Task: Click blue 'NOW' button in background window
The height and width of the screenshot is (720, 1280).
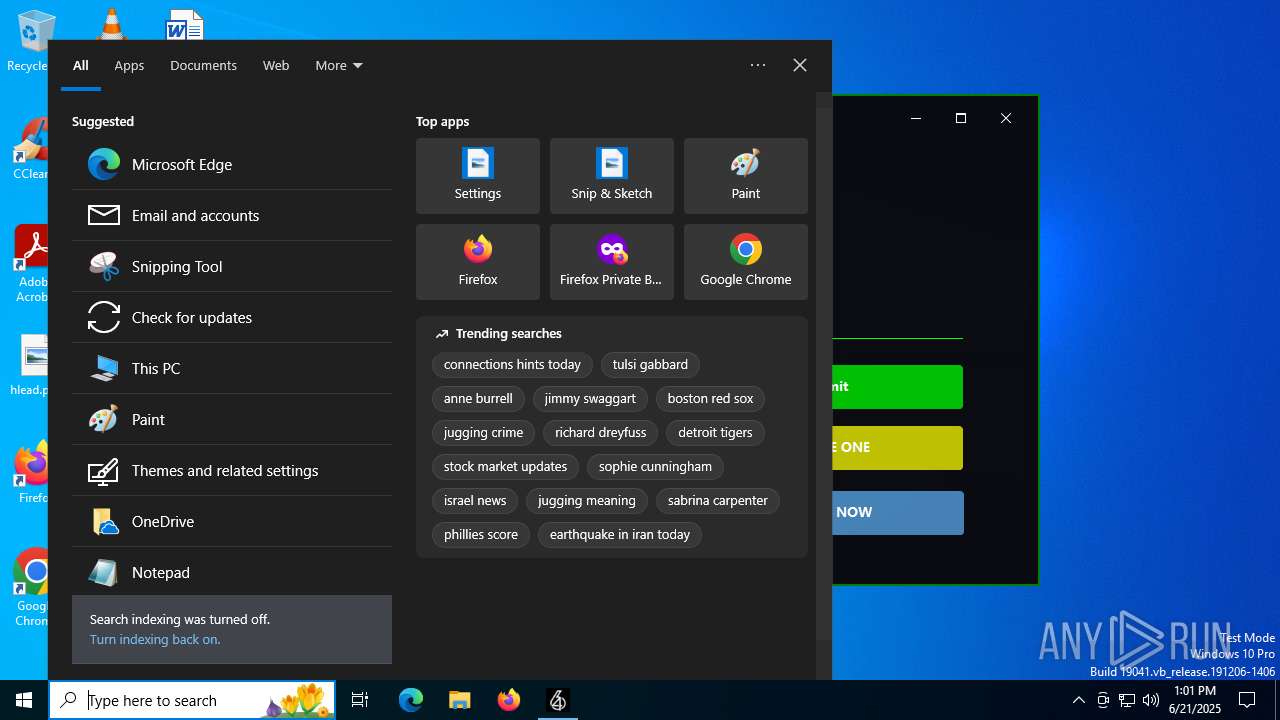Action: pyautogui.click(x=897, y=513)
